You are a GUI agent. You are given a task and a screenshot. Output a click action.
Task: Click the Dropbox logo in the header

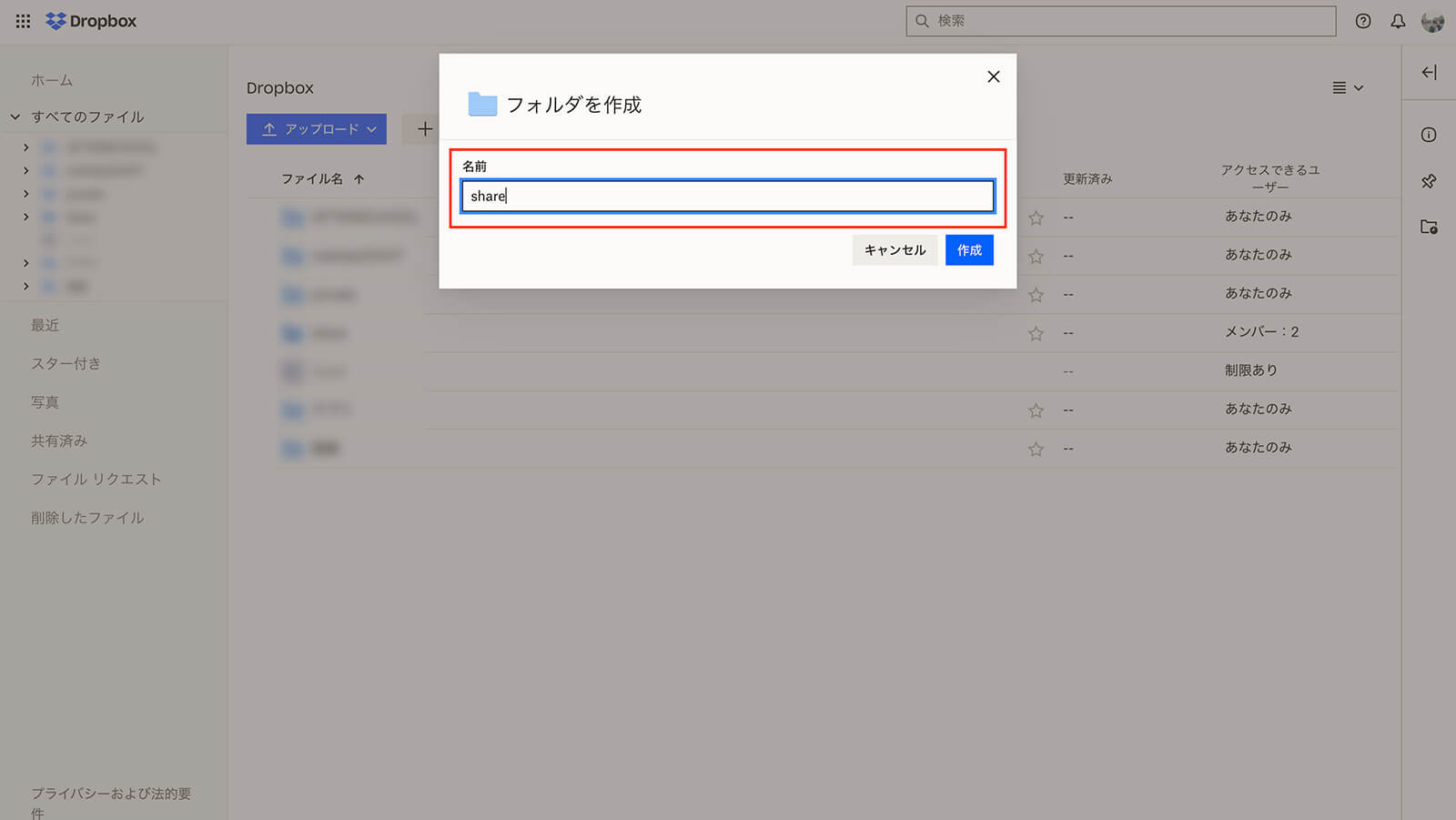tap(91, 21)
